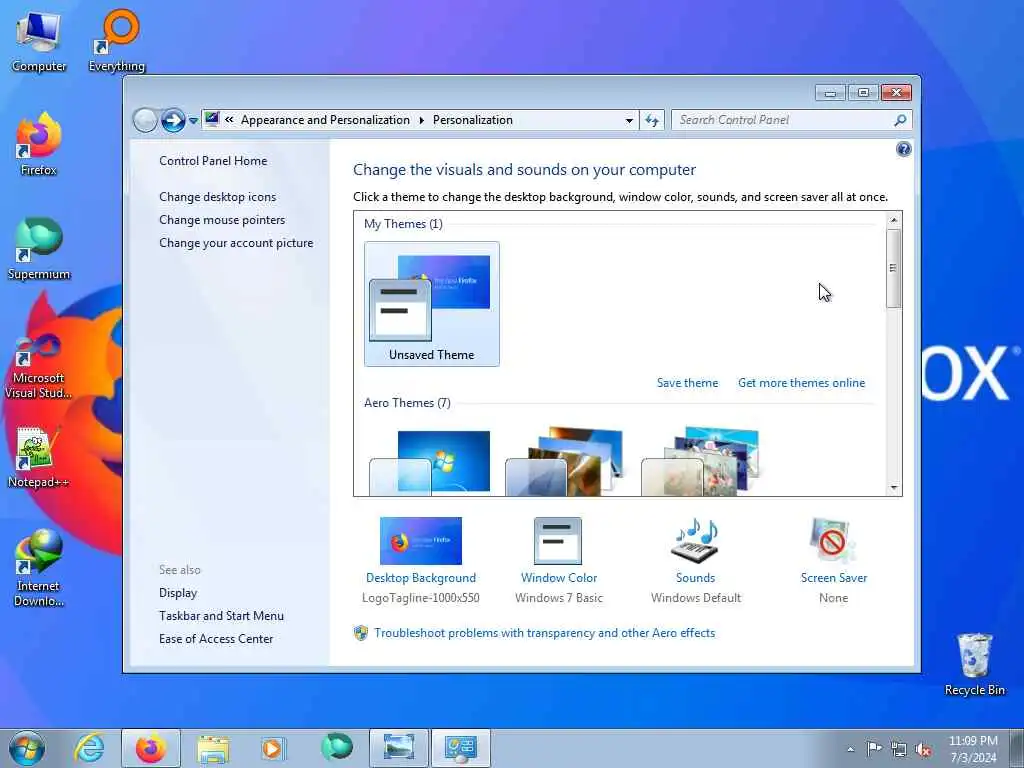This screenshot has width=1024, height=768.
Task: Open the Window Color icon
Action: [558, 541]
